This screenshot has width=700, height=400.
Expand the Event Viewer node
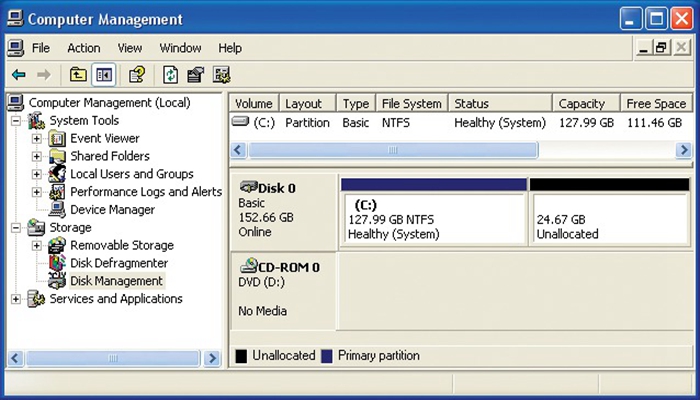[37, 139]
